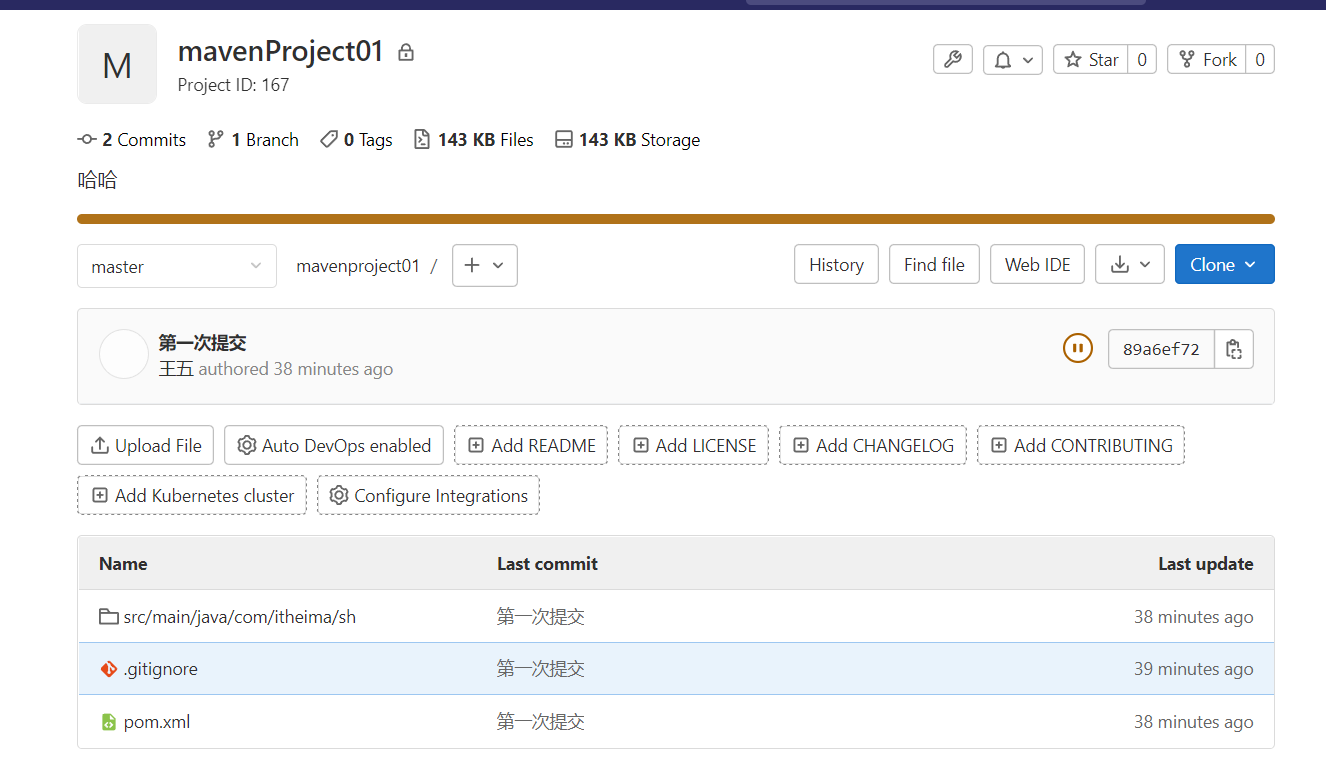Click the Find file button
The height and width of the screenshot is (763, 1326).
tap(934, 265)
